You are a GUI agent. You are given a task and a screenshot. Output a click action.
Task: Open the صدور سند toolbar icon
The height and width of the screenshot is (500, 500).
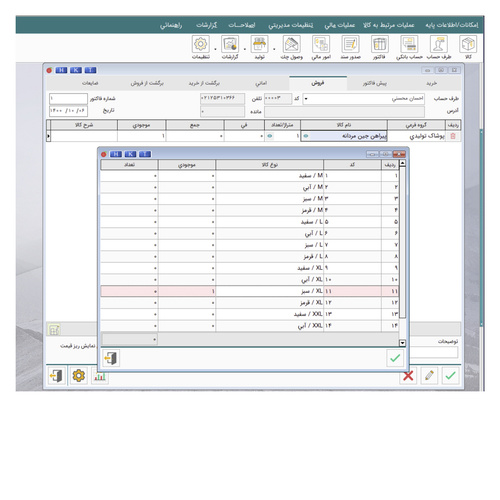click(x=350, y=44)
